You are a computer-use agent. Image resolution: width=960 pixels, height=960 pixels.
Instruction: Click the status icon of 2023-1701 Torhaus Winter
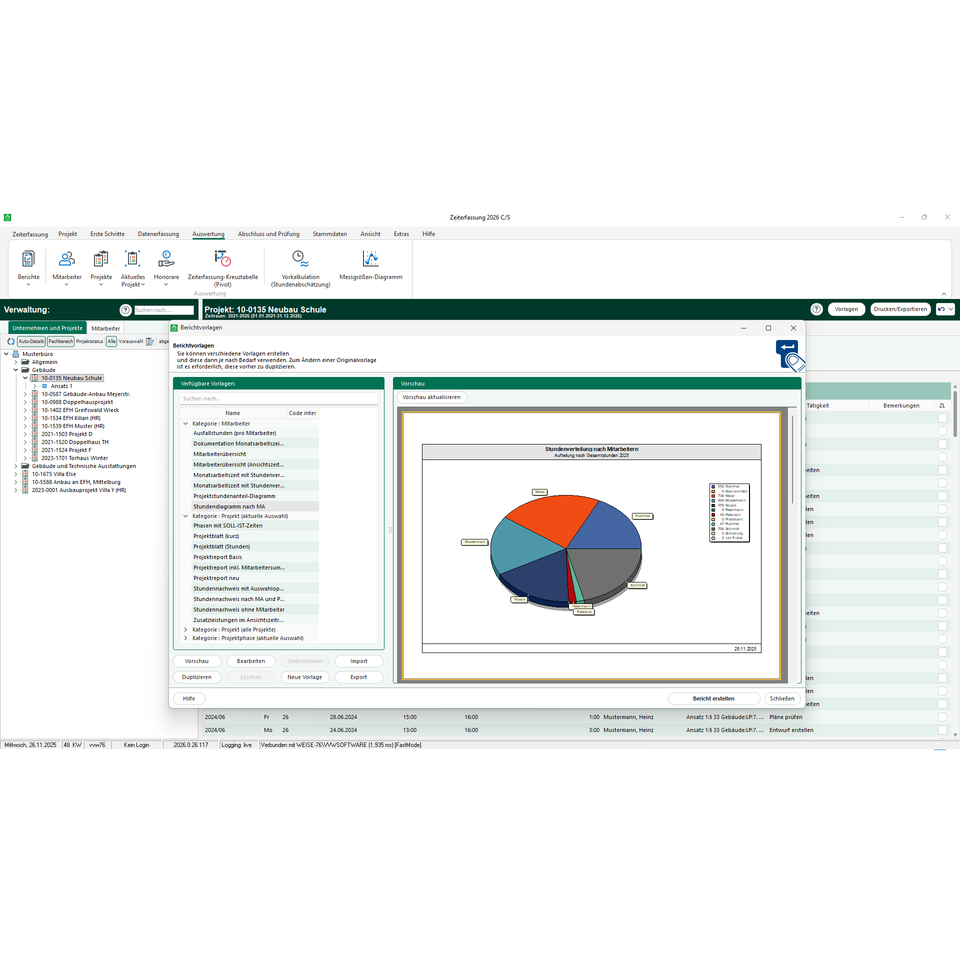click(x=34, y=458)
